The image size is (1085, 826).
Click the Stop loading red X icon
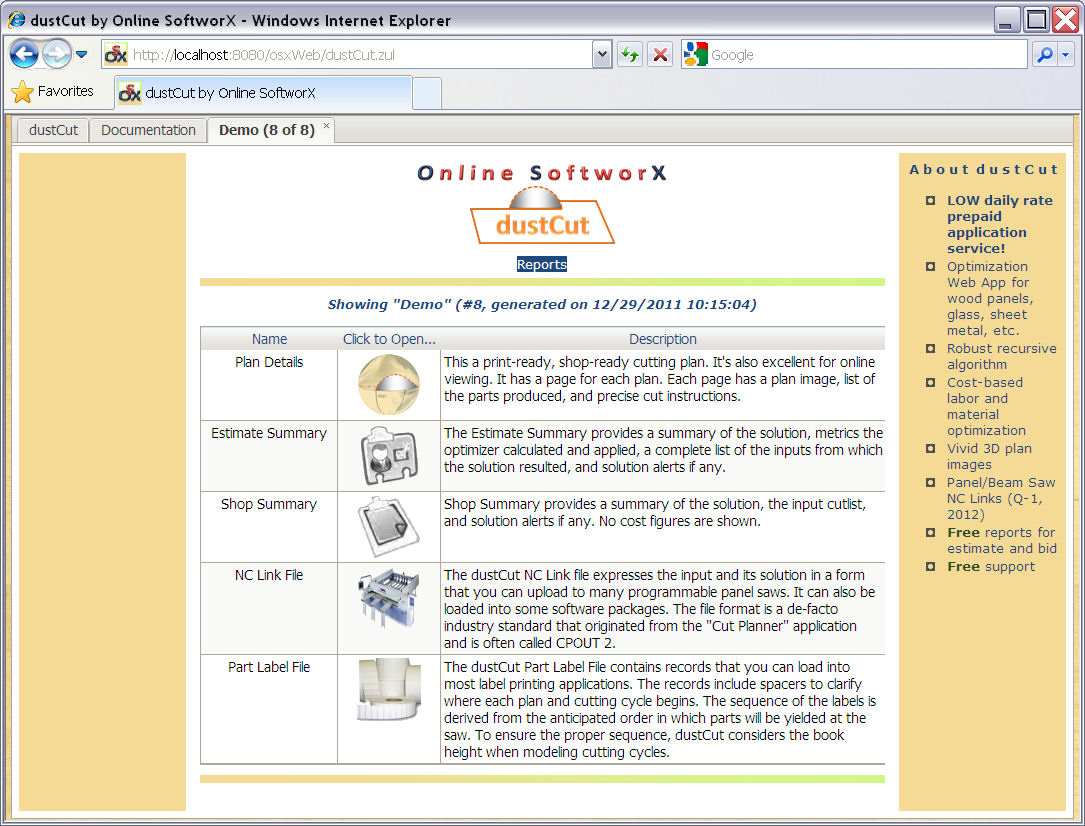point(660,54)
